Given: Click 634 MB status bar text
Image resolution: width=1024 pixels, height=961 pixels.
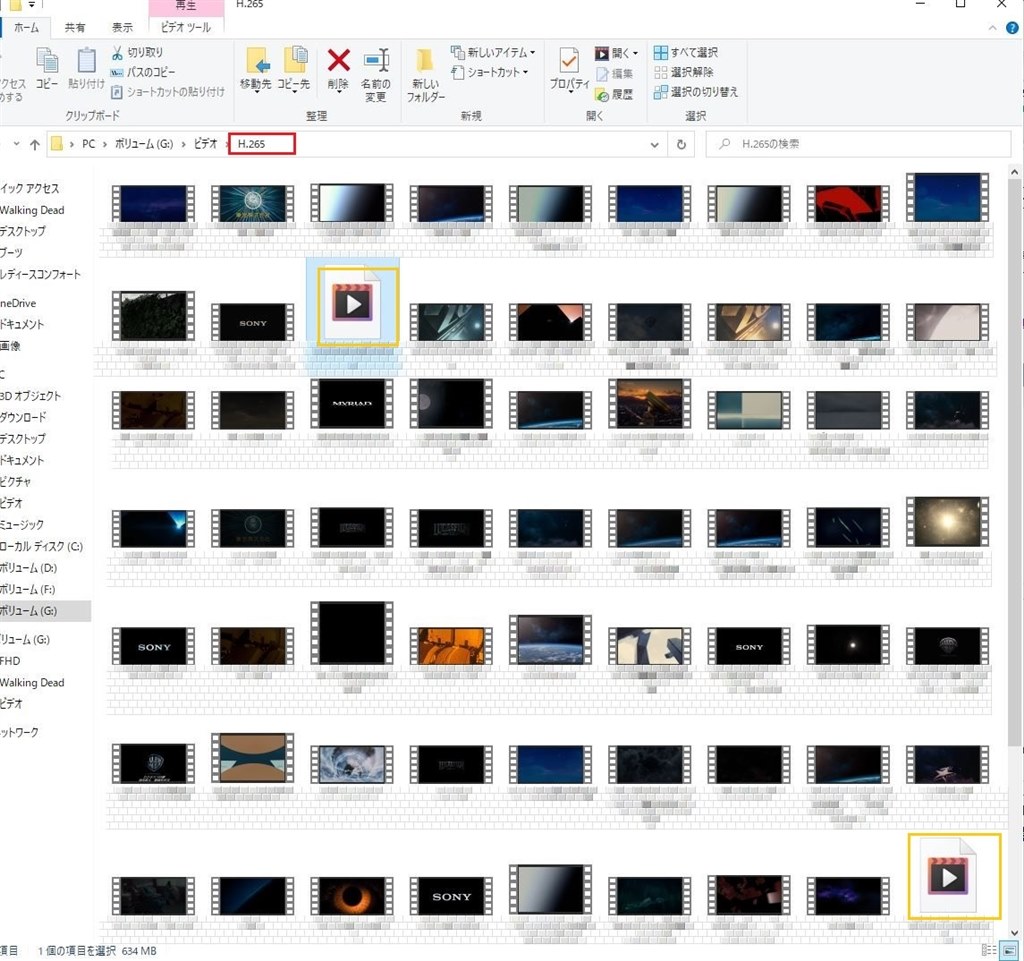Looking at the screenshot, I should click(x=138, y=951).
